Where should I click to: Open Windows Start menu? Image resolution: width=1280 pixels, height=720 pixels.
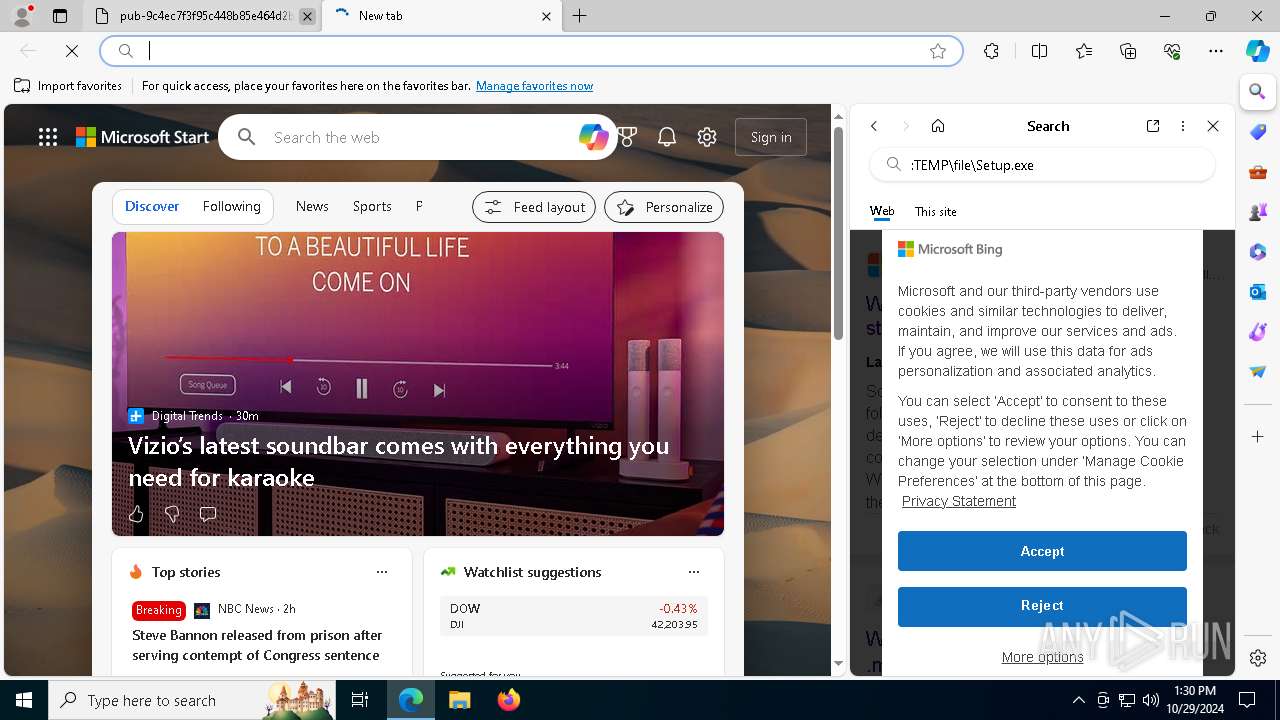(24, 700)
